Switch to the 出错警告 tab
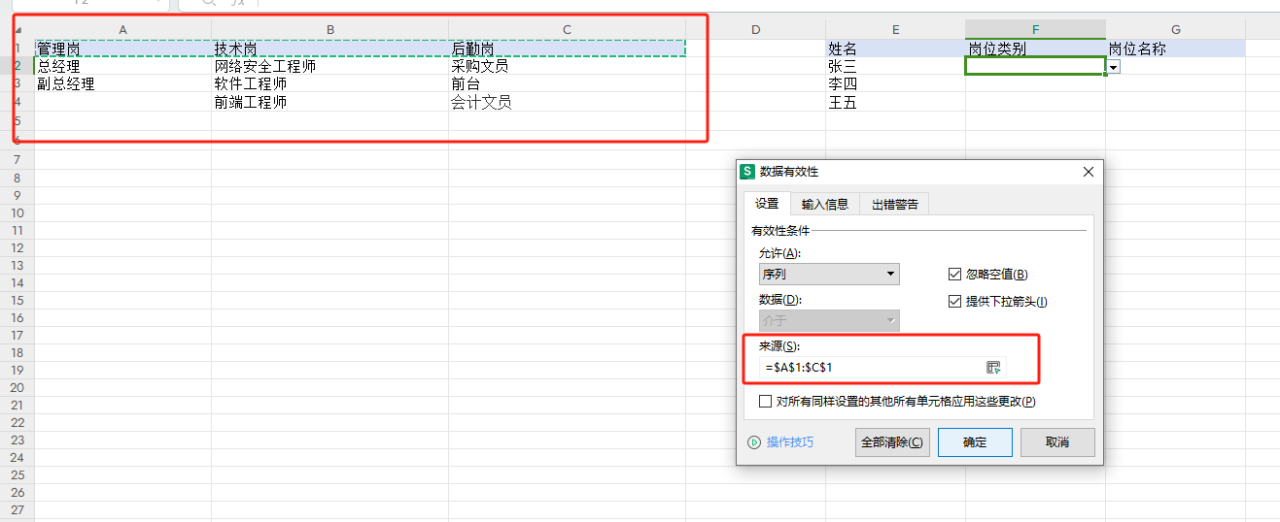Screen dimensions: 1280x522 [894, 204]
